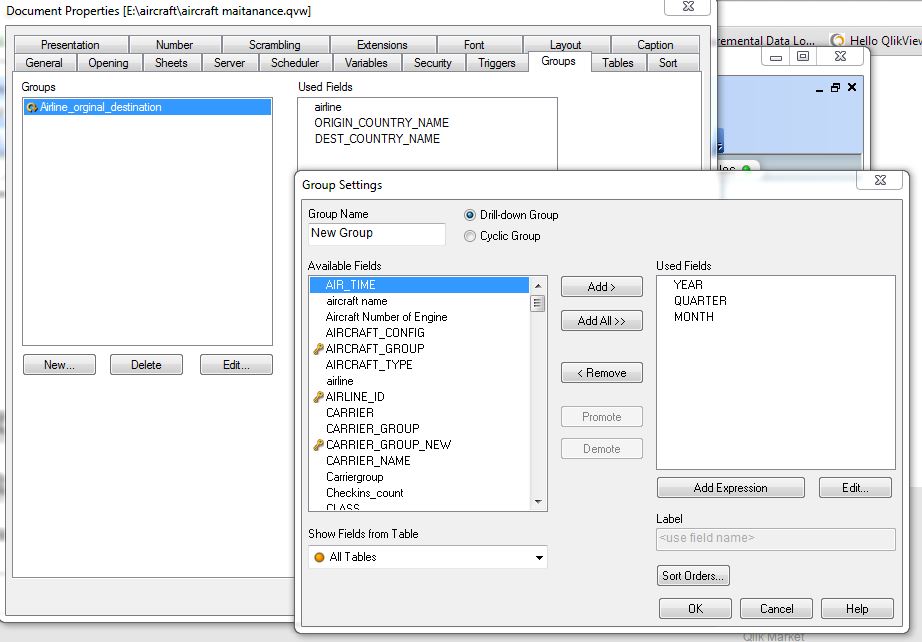922x642 pixels.
Task: Close the Document Properties window
Action: pyautogui.click(x=689, y=6)
